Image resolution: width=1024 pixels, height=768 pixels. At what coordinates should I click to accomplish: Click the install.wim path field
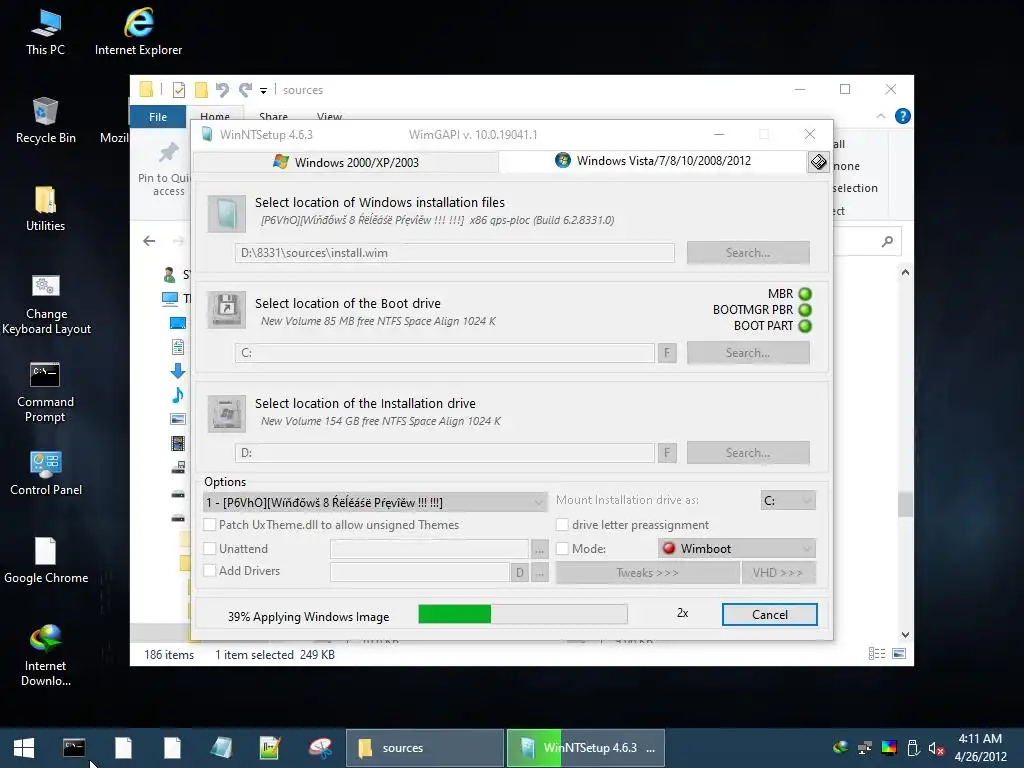tap(455, 253)
